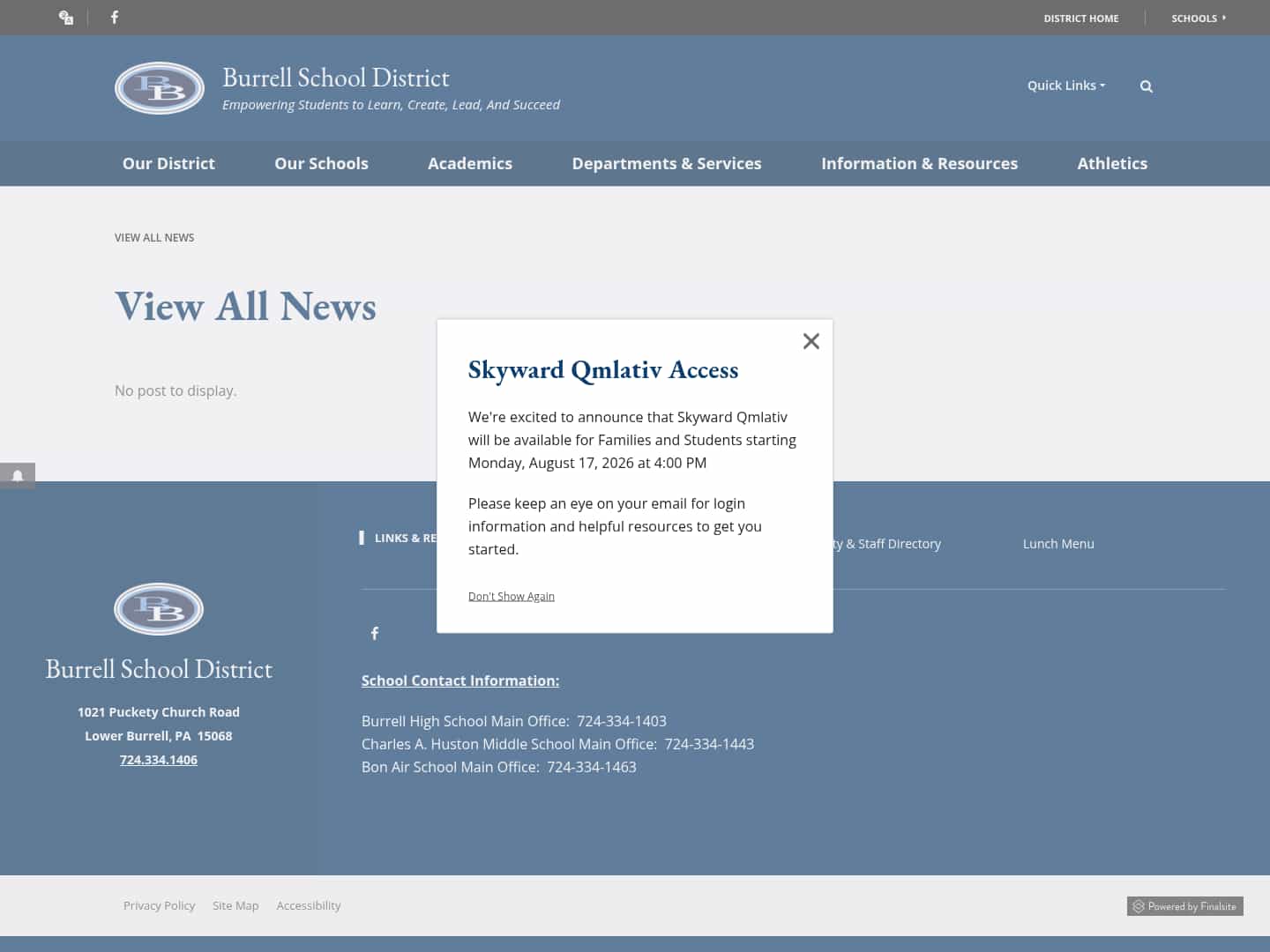The width and height of the screenshot is (1270, 952).
Task: Expand the Schools menu in top bar
Action: 1199,18
